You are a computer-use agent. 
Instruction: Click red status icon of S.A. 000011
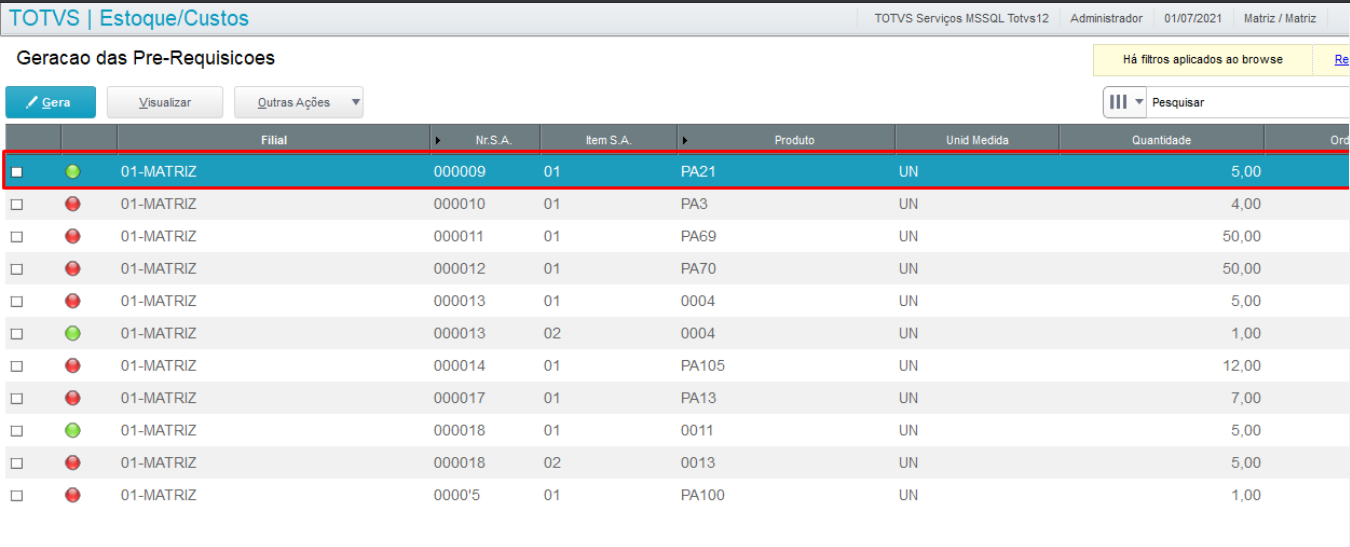click(x=72, y=236)
